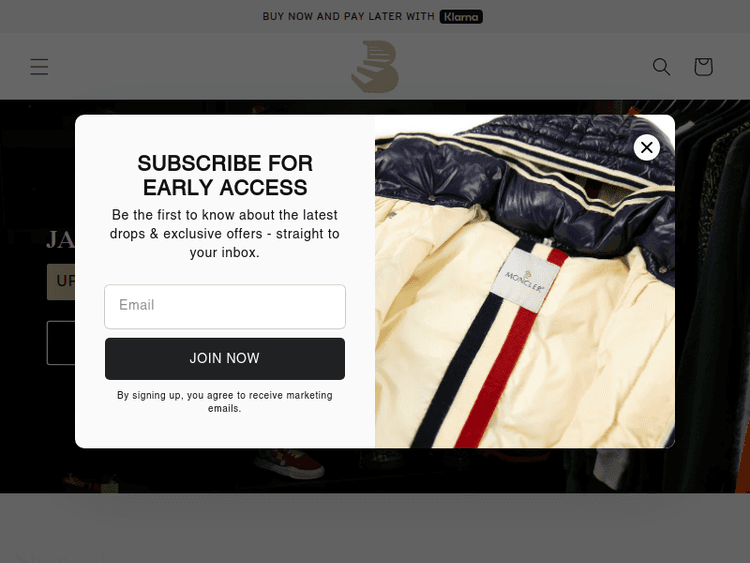This screenshot has height=563, width=750.
Task: Focus the Email input field
Action: coord(225,307)
